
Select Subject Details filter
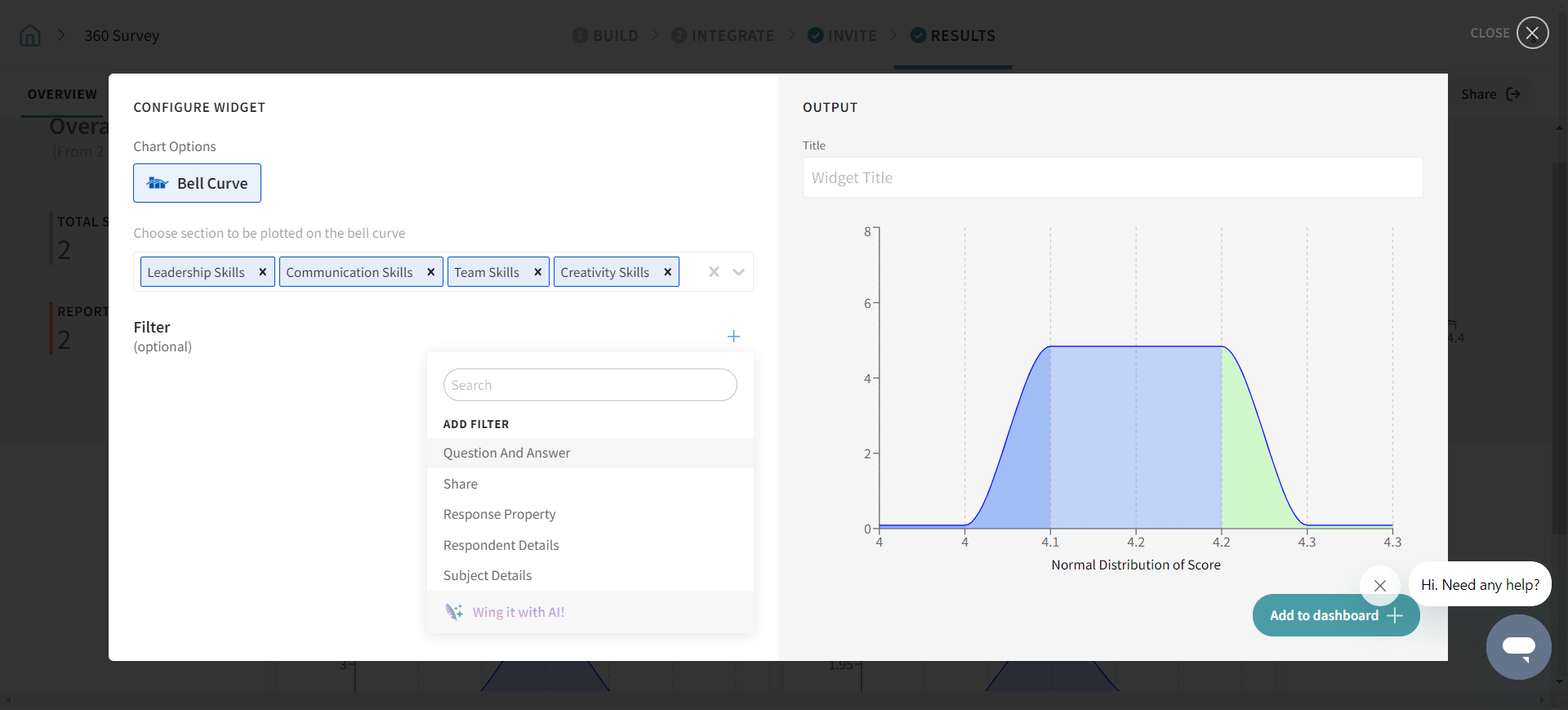click(487, 575)
